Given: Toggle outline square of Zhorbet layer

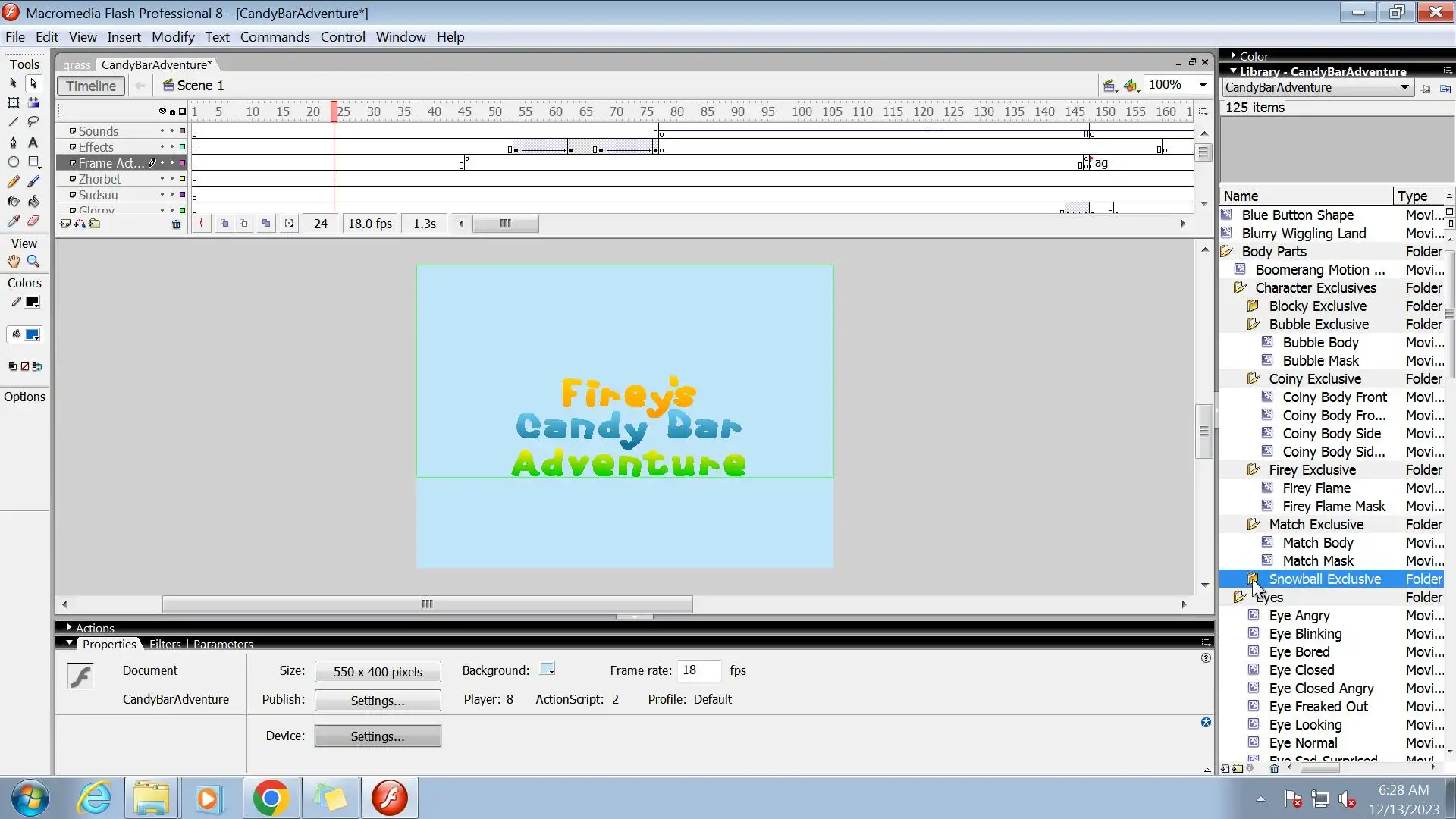Looking at the screenshot, I should point(182,179).
